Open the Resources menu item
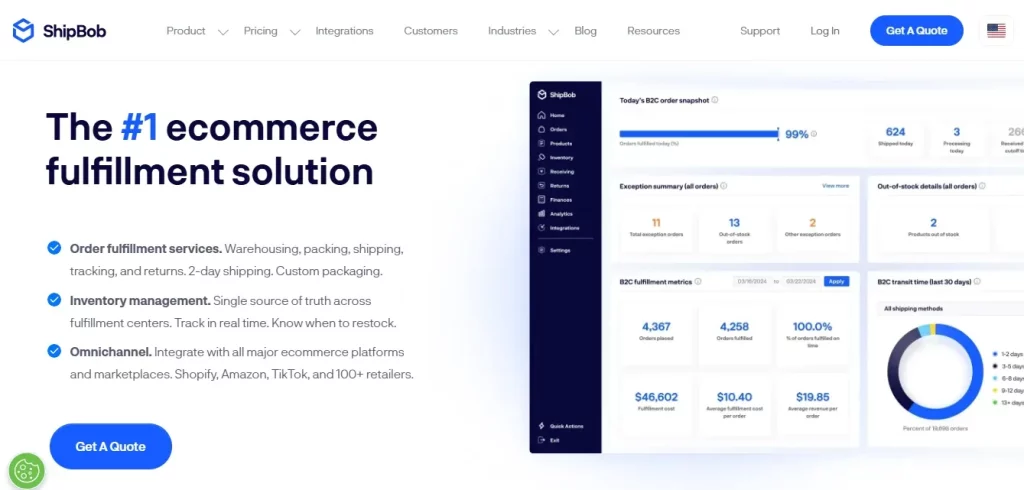 coord(653,31)
